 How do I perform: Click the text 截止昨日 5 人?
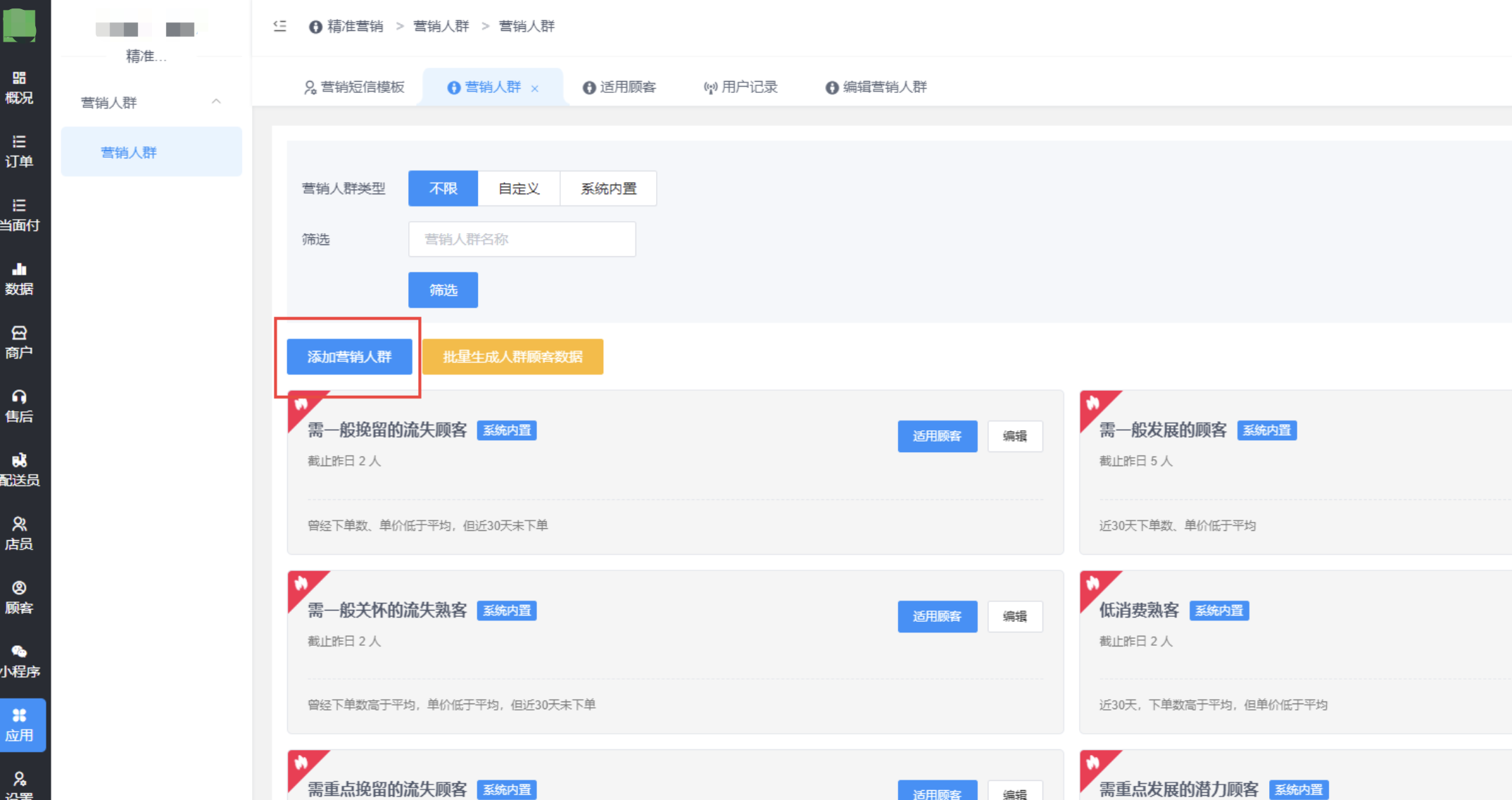pyautogui.click(x=1136, y=461)
